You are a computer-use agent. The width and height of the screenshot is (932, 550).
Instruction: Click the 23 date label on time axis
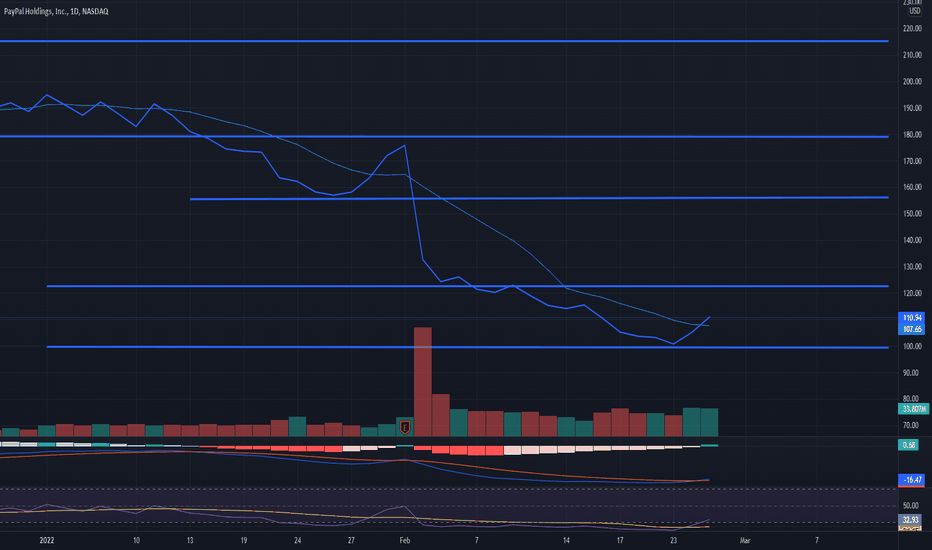pos(673,540)
